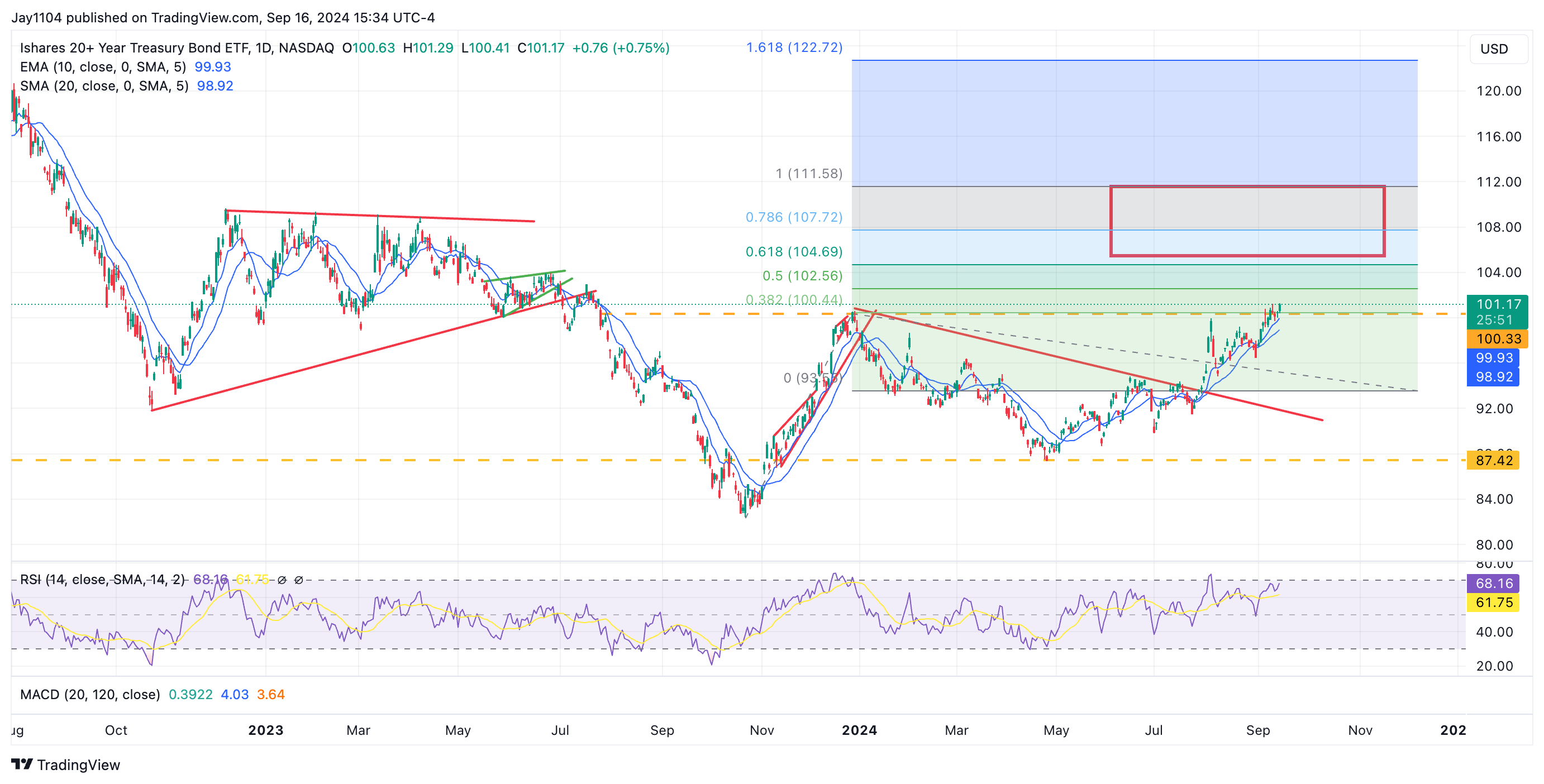
Task: Select the SMA (20, close, 0, SMA, 5) indicator legend
Action: click(104, 86)
